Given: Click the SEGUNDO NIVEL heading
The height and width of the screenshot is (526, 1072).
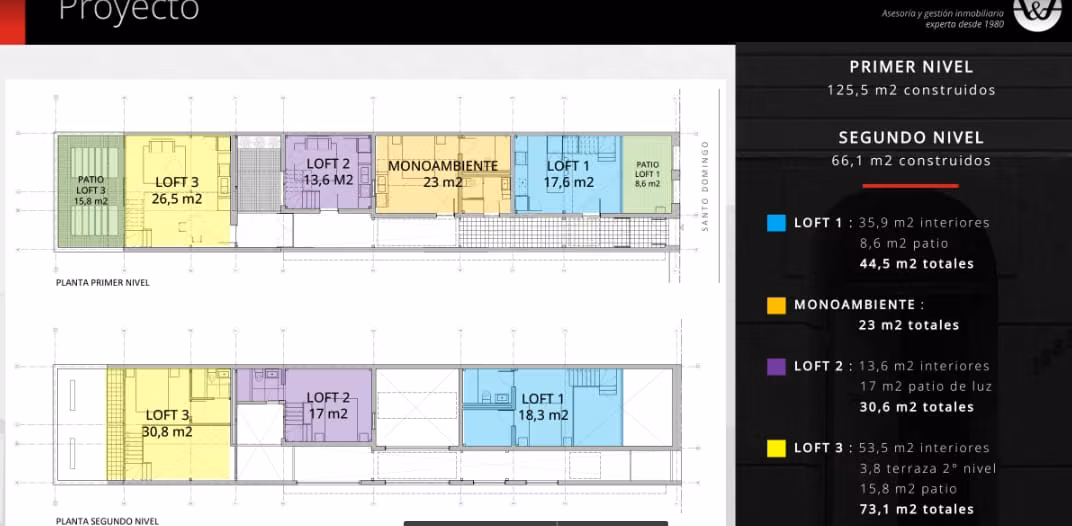Looking at the screenshot, I should (911, 137).
